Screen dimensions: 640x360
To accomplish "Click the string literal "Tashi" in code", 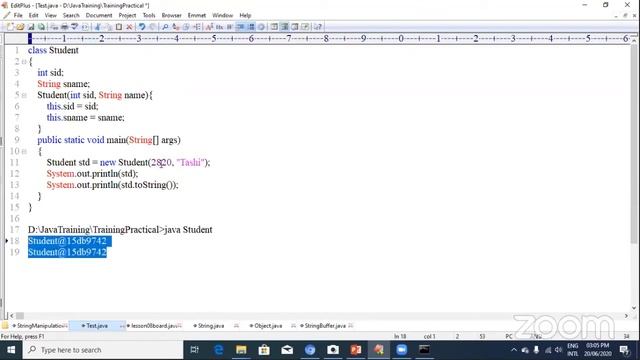I will [x=190, y=162].
